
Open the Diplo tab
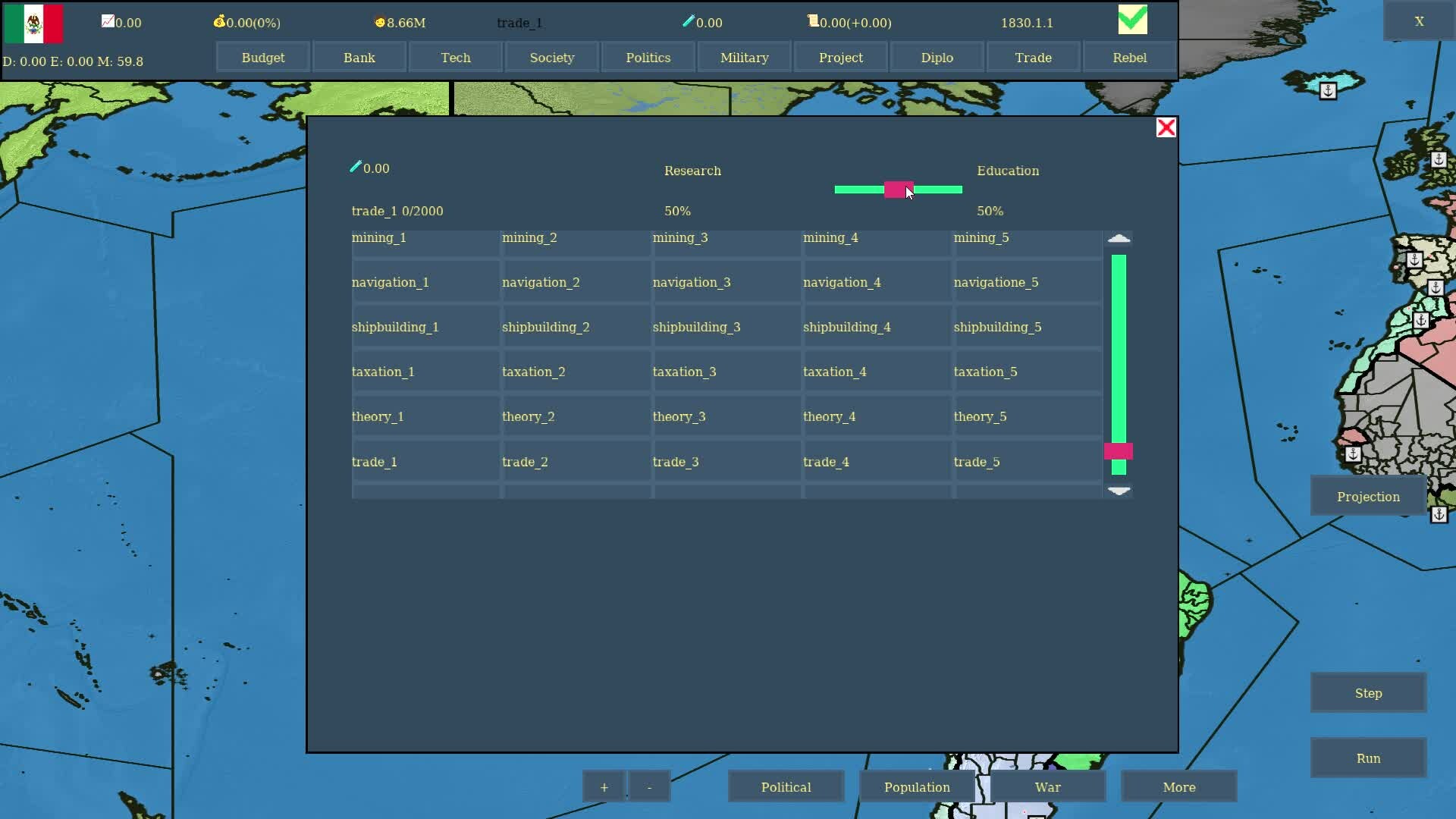click(x=937, y=58)
